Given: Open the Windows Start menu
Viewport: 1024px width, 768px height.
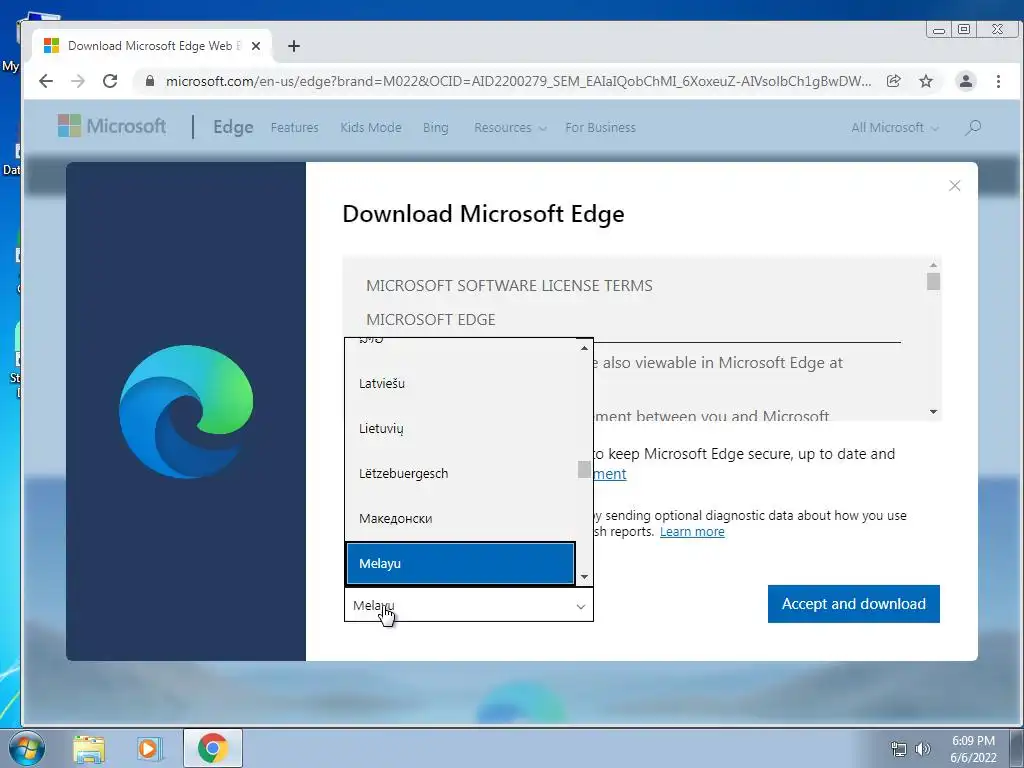Looking at the screenshot, I should (x=26, y=748).
